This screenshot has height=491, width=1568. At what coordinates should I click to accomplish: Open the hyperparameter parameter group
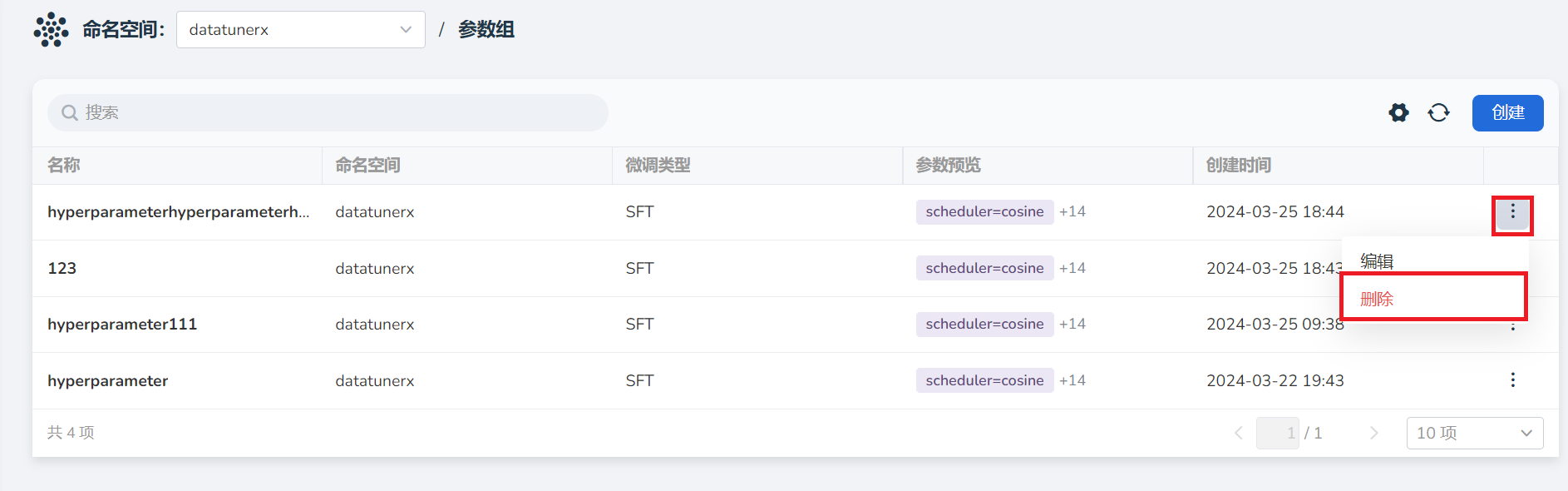click(x=108, y=380)
